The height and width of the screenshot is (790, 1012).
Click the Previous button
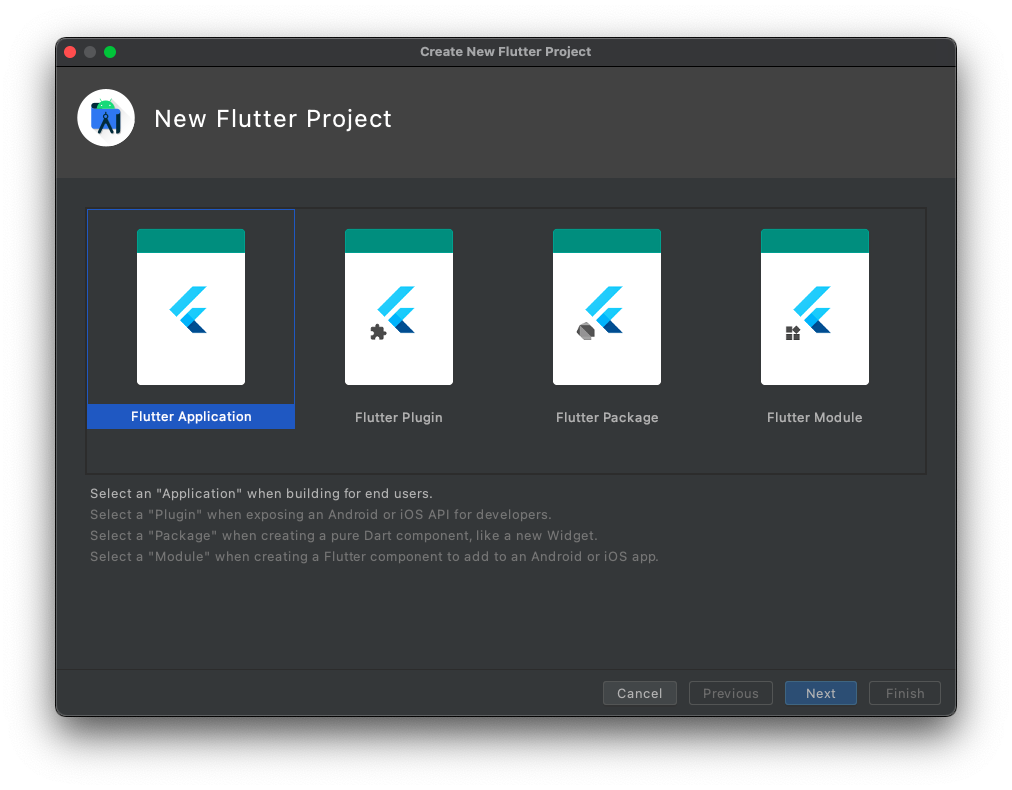click(731, 693)
